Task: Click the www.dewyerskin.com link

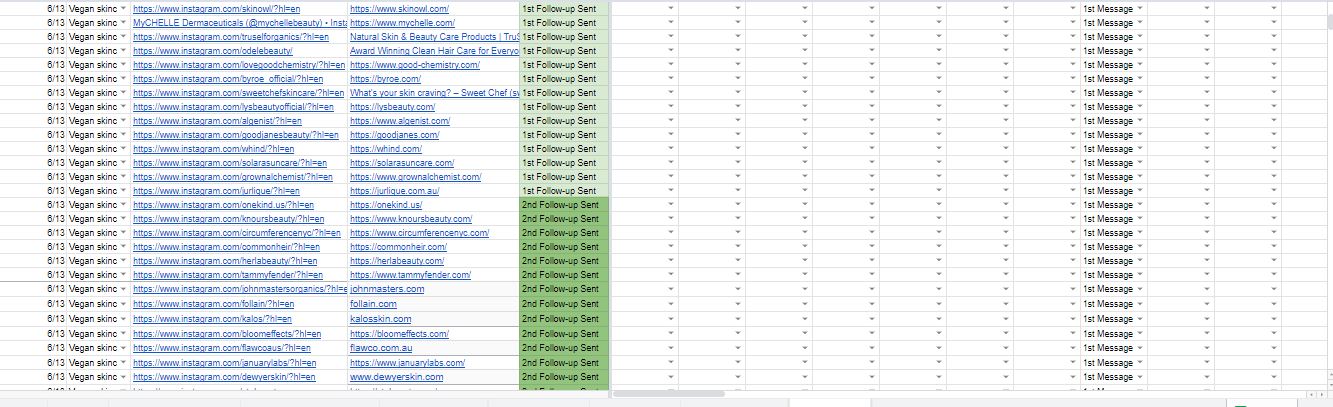Action: pyautogui.click(x=396, y=377)
